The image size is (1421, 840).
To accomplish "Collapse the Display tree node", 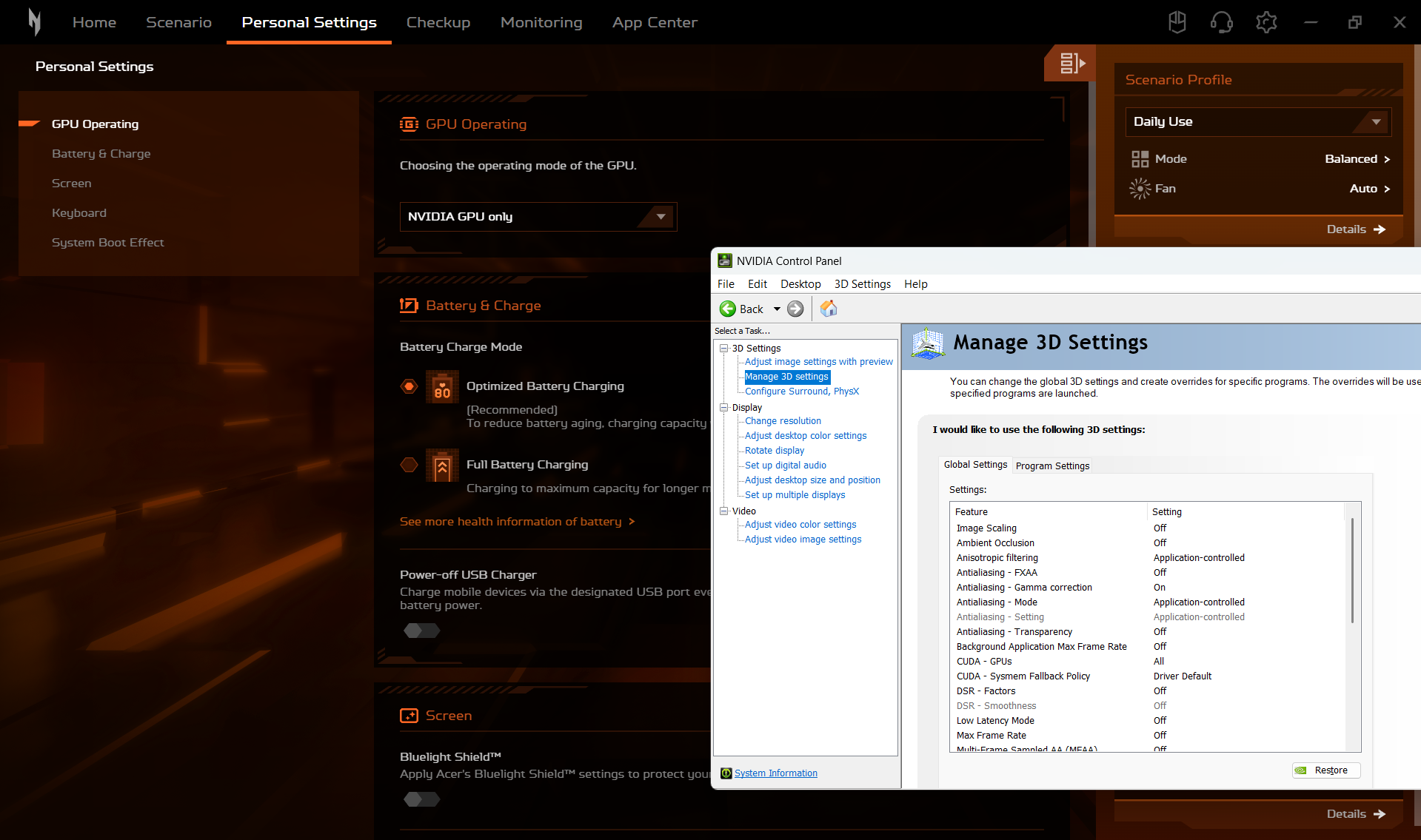I will 724,408.
